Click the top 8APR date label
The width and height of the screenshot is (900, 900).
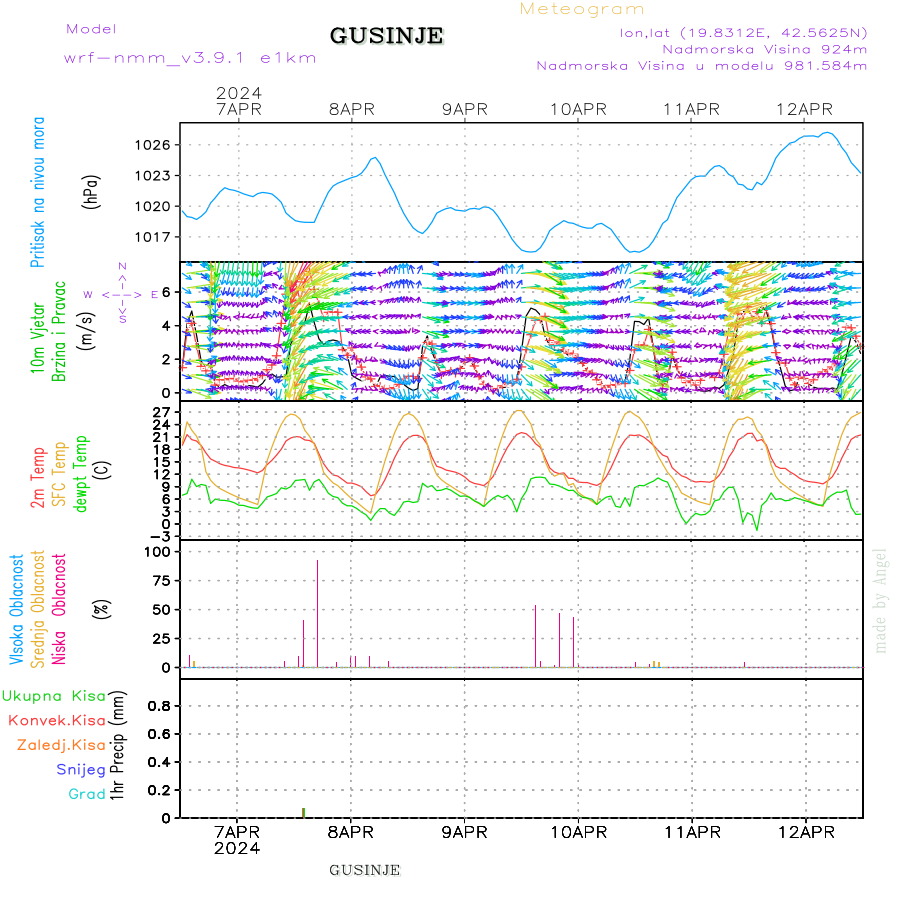pyautogui.click(x=351, y=109)
